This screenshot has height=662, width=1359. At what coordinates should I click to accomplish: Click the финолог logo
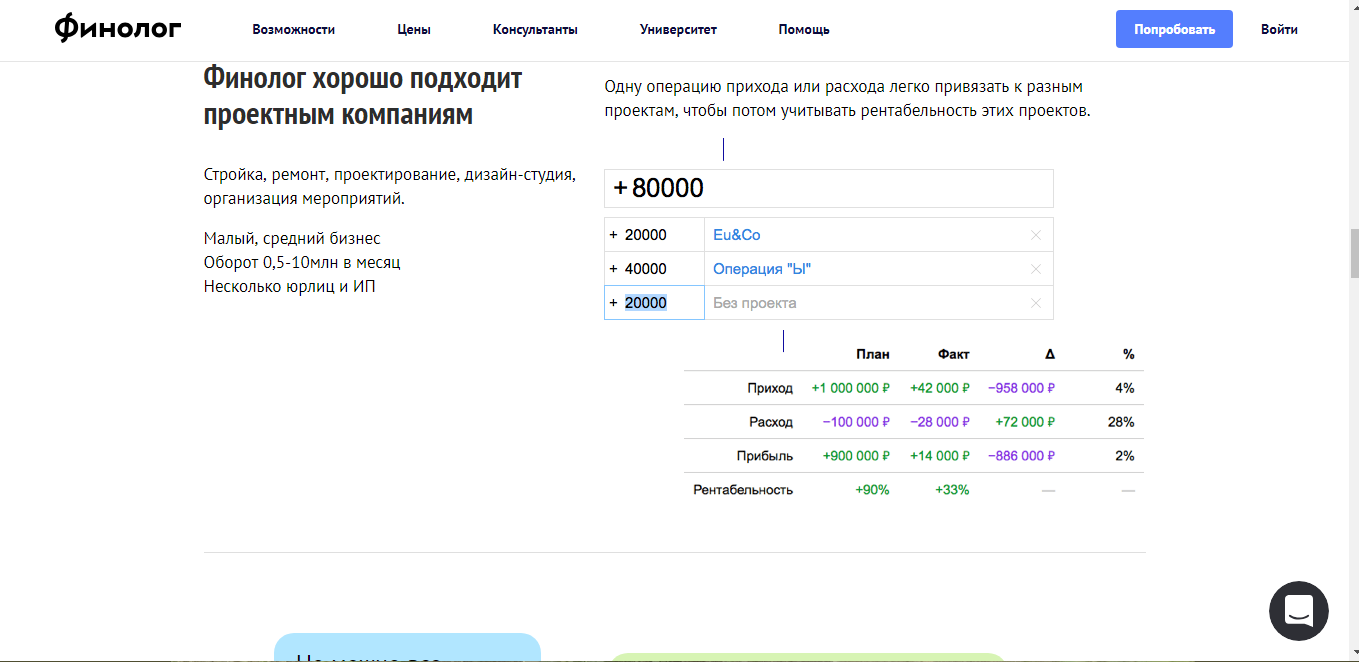tap(116, 28)
